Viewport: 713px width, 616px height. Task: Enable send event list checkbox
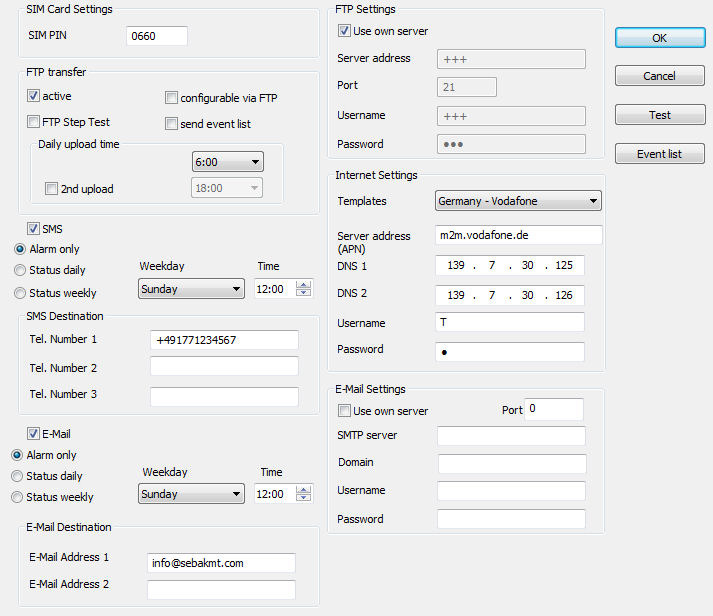click(x=171, y=123)
